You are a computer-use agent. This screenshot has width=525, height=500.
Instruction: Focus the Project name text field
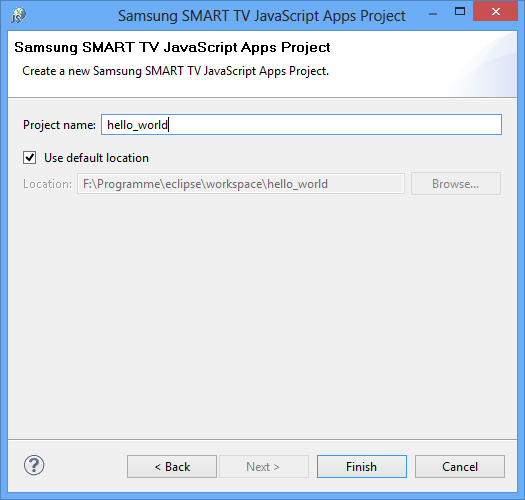pos(301,125)
